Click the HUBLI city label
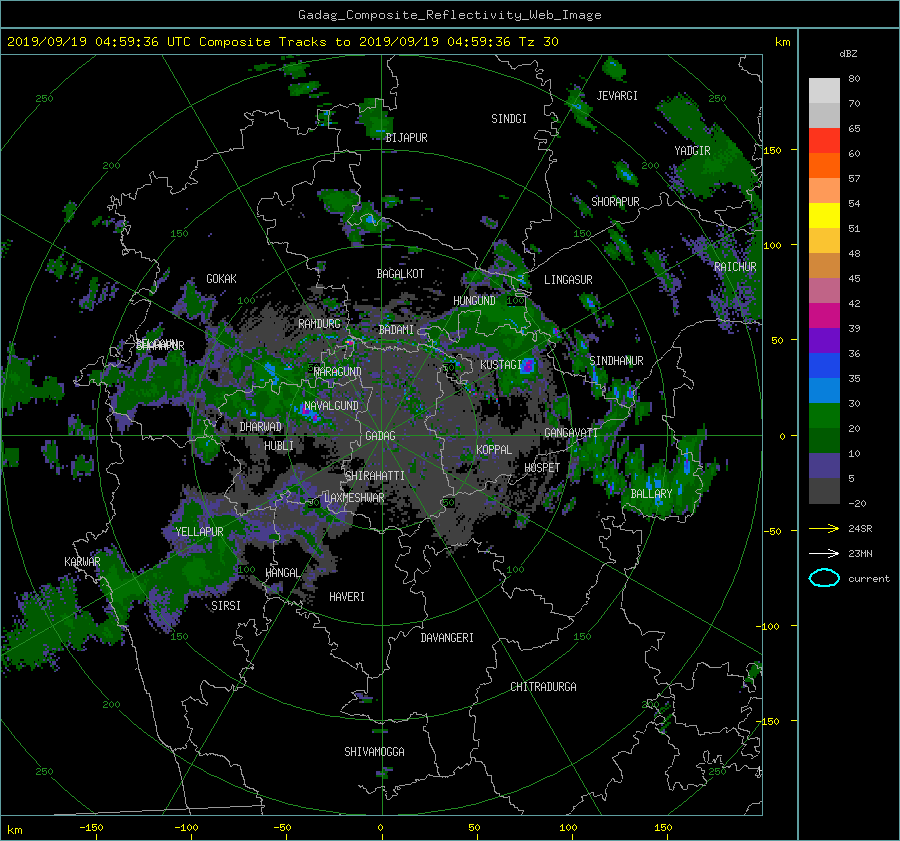The image size is (900, 841). [x=279, y=446]
